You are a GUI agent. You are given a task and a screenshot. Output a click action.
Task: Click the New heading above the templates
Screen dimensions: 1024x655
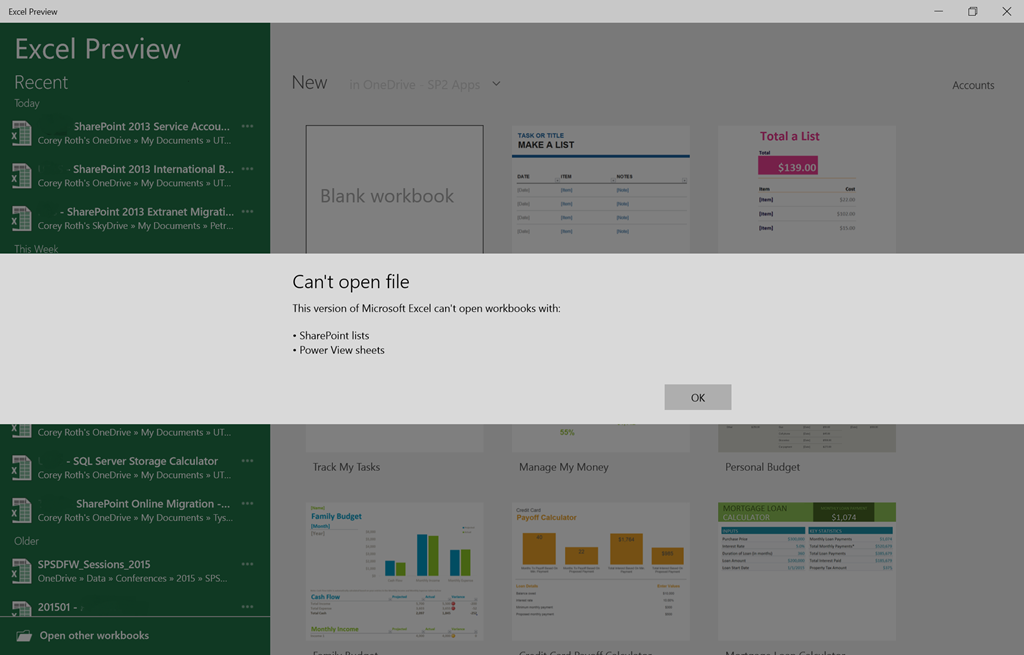click(x=309, y=82)
